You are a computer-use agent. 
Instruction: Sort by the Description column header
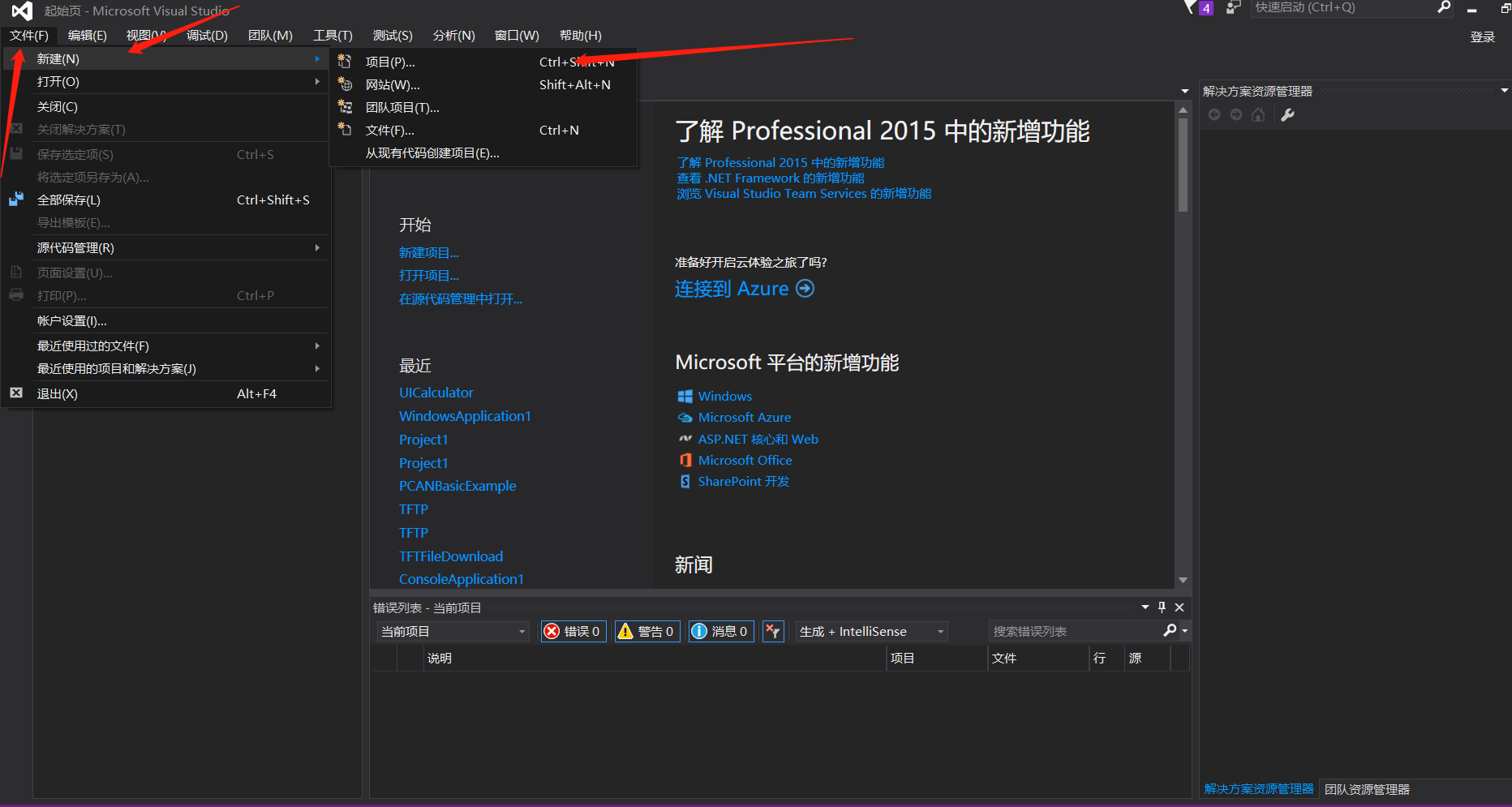655,658
